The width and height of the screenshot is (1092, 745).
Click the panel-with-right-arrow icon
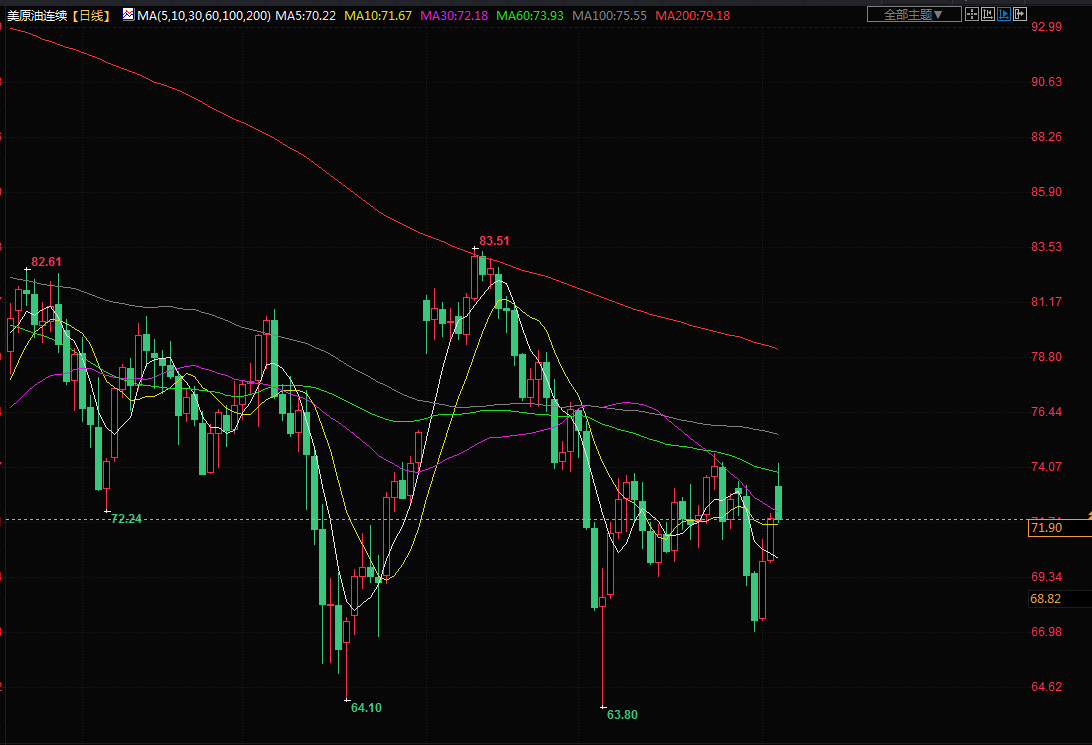1020,14
